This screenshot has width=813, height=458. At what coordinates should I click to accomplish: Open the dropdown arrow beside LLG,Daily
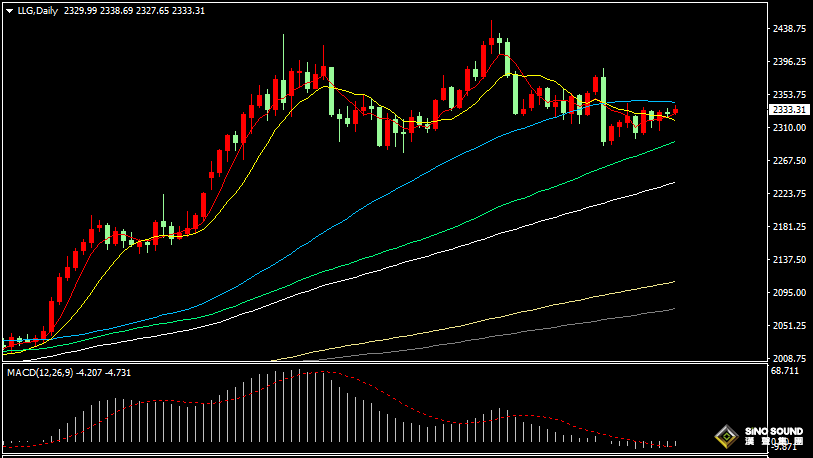(9, 10)
